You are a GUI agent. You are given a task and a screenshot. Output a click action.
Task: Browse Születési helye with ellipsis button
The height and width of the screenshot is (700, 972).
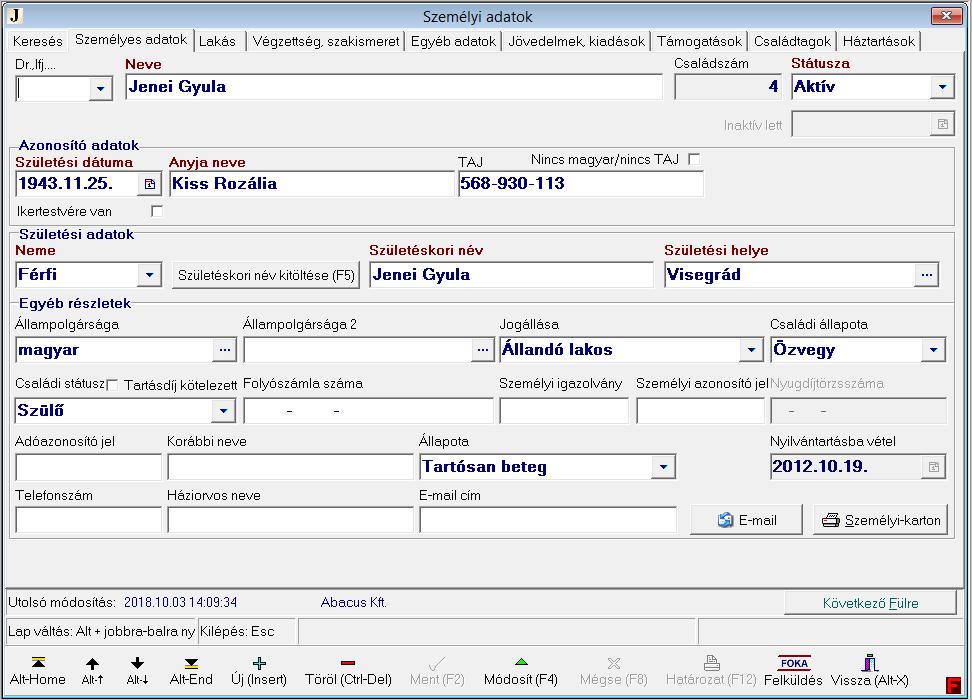[x=926, y=275]
